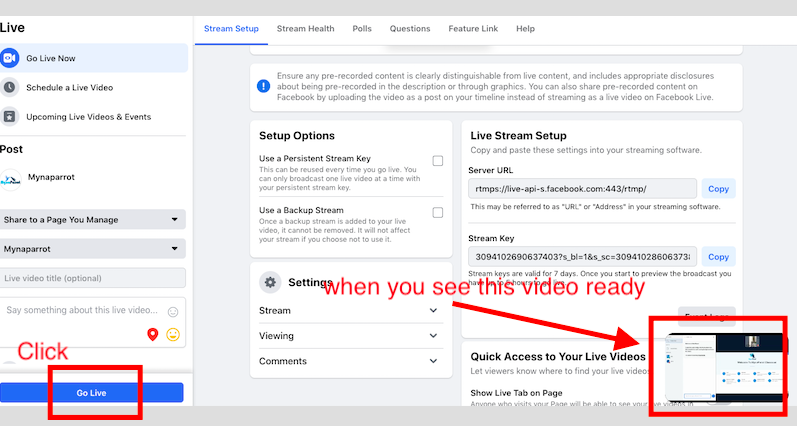This screenshot has width=797, height=426.
Task: Click the Say something about this live video box
Action: 93,322
